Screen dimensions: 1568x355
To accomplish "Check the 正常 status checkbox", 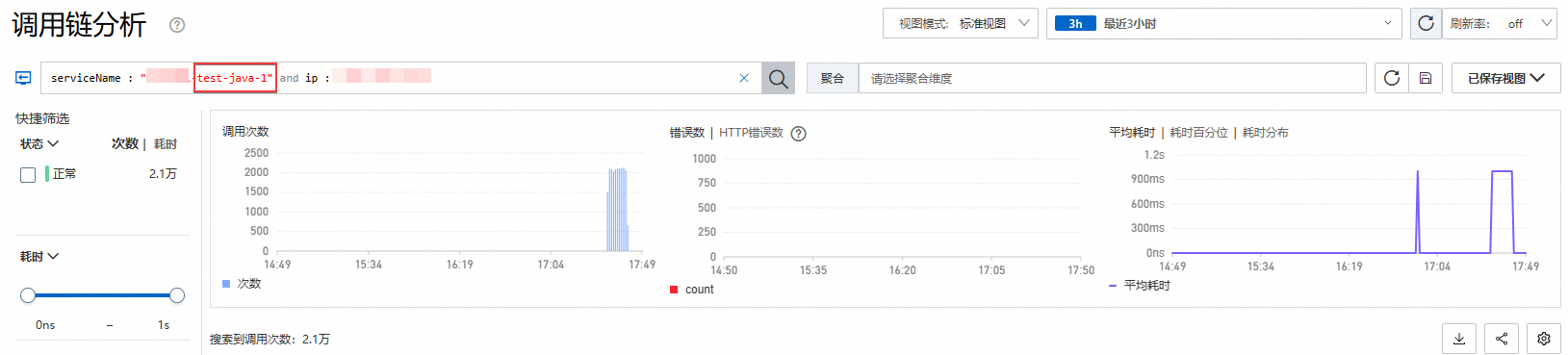I will click(x=28, y=174).
